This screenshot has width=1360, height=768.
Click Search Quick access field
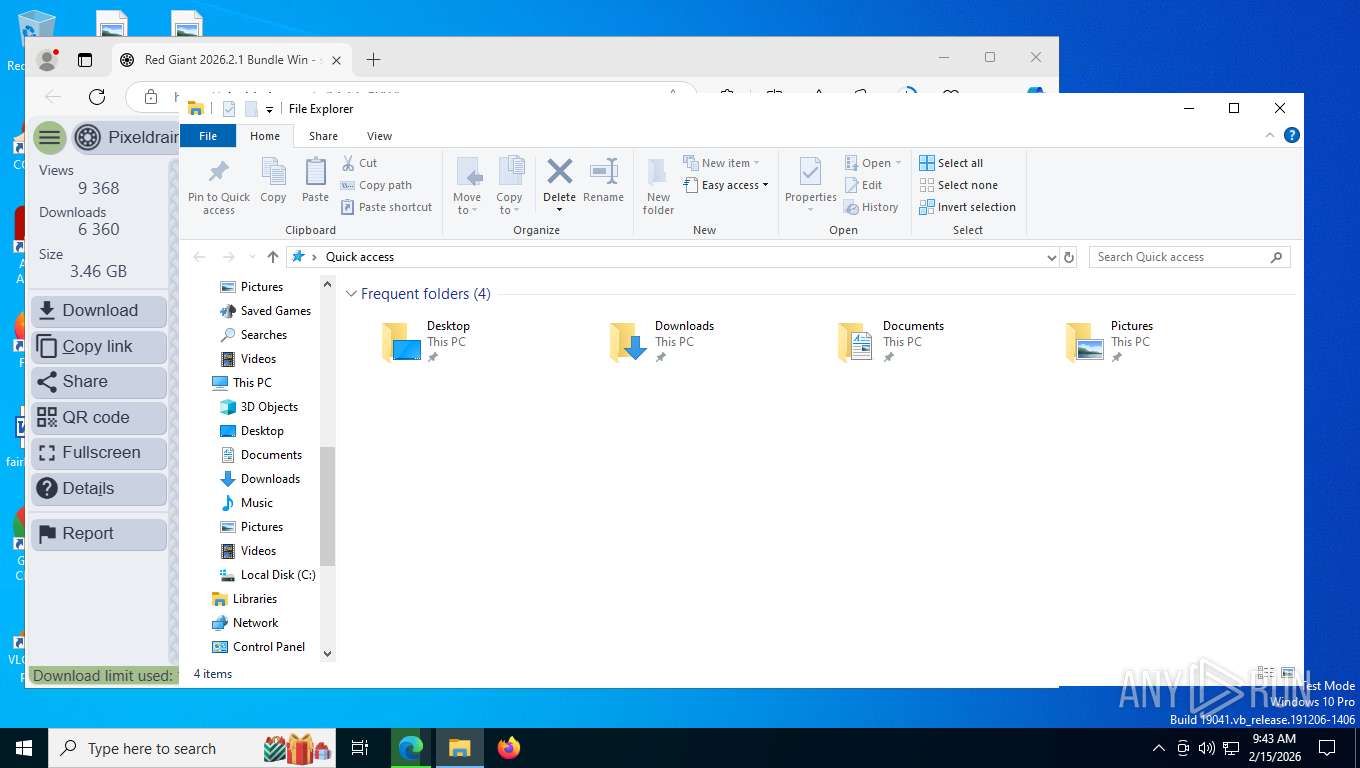pyautogui.click(x=1190, y=257)
